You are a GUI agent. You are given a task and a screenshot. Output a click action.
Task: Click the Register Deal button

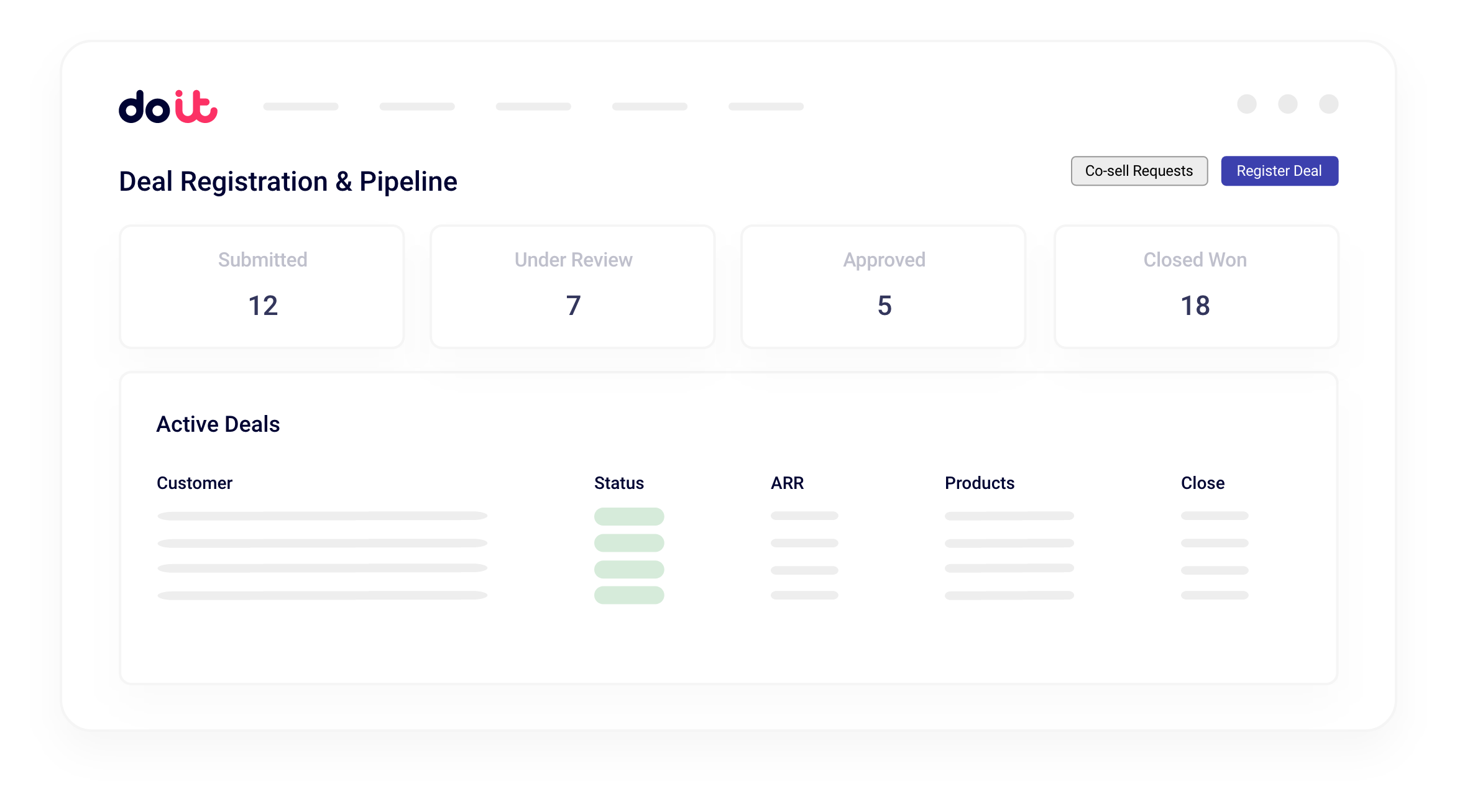coord(1279,171)
